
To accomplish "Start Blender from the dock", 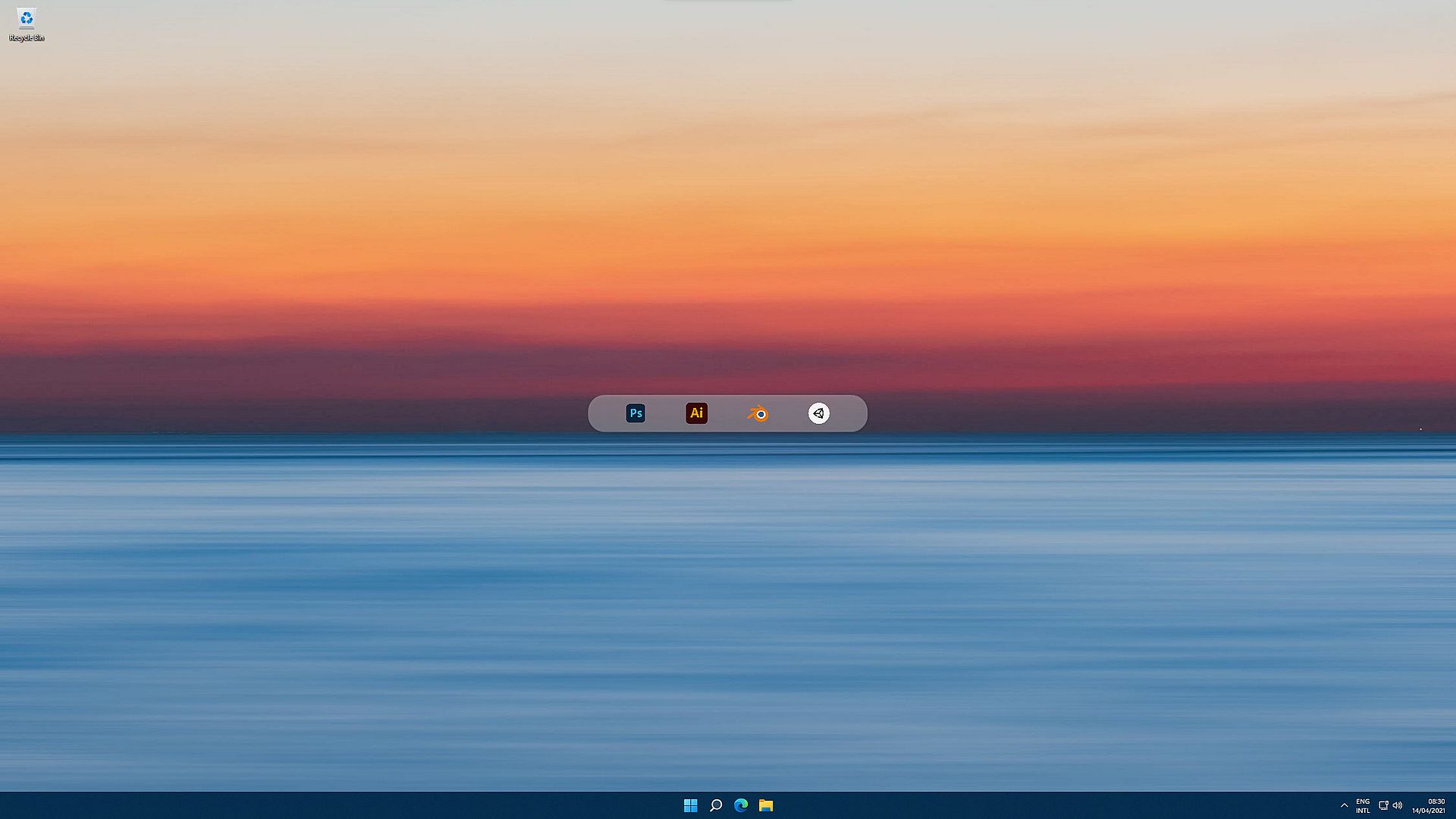I will [x=758, y=413].
